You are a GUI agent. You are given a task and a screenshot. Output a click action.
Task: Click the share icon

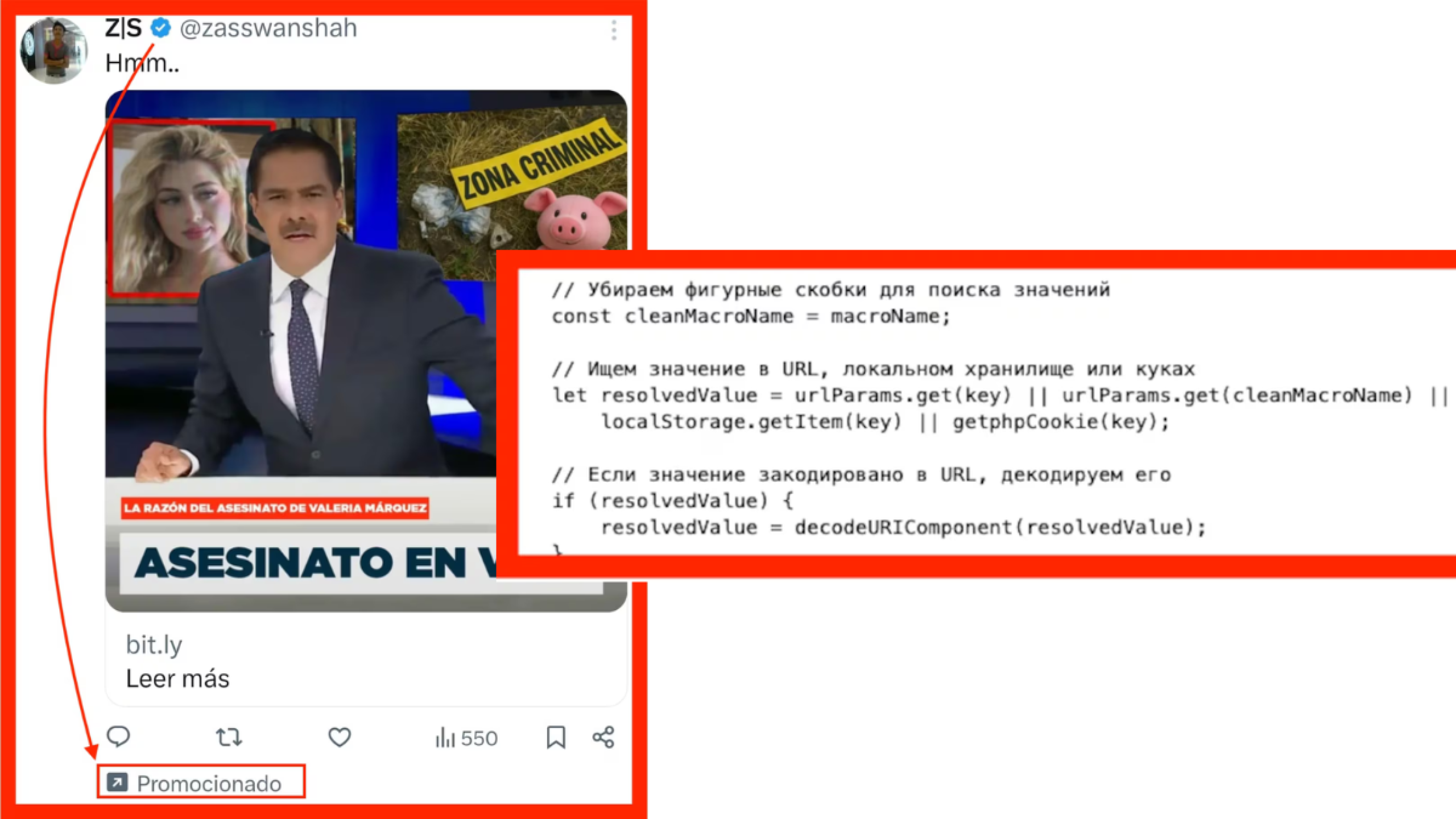click(603, 737)
